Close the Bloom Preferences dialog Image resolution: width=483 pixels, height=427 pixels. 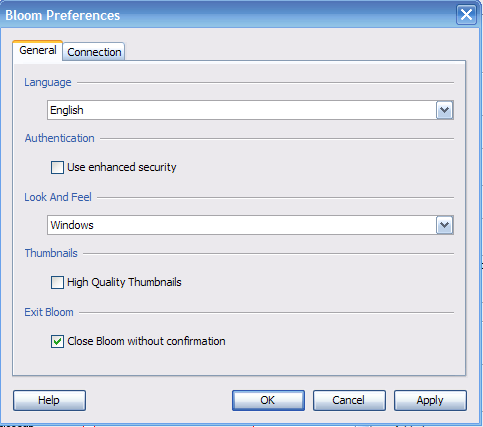[466, 15]
